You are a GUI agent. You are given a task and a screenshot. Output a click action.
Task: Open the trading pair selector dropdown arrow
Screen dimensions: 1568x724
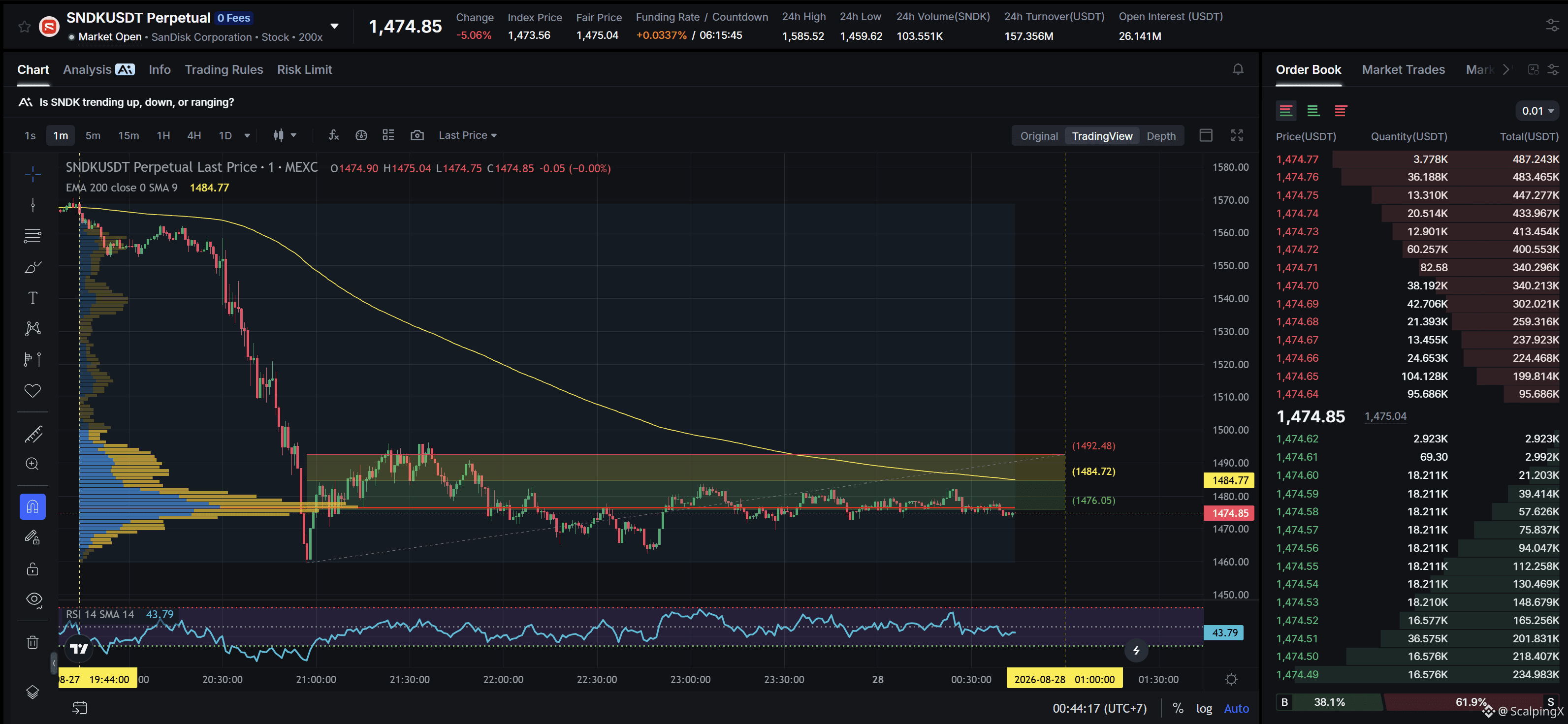334,26
